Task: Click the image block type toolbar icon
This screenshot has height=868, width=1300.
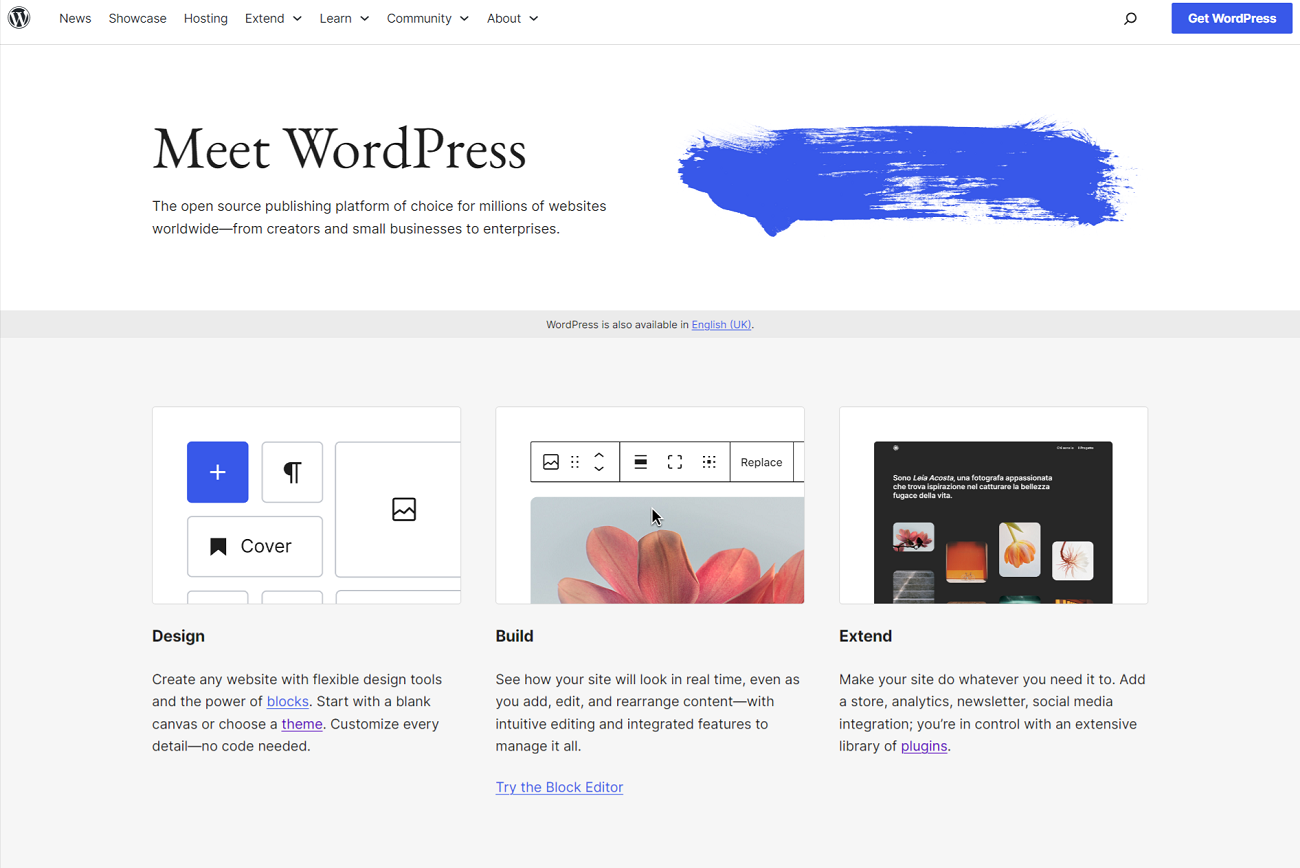Action: pyautogui.click(x=550, y=462)
